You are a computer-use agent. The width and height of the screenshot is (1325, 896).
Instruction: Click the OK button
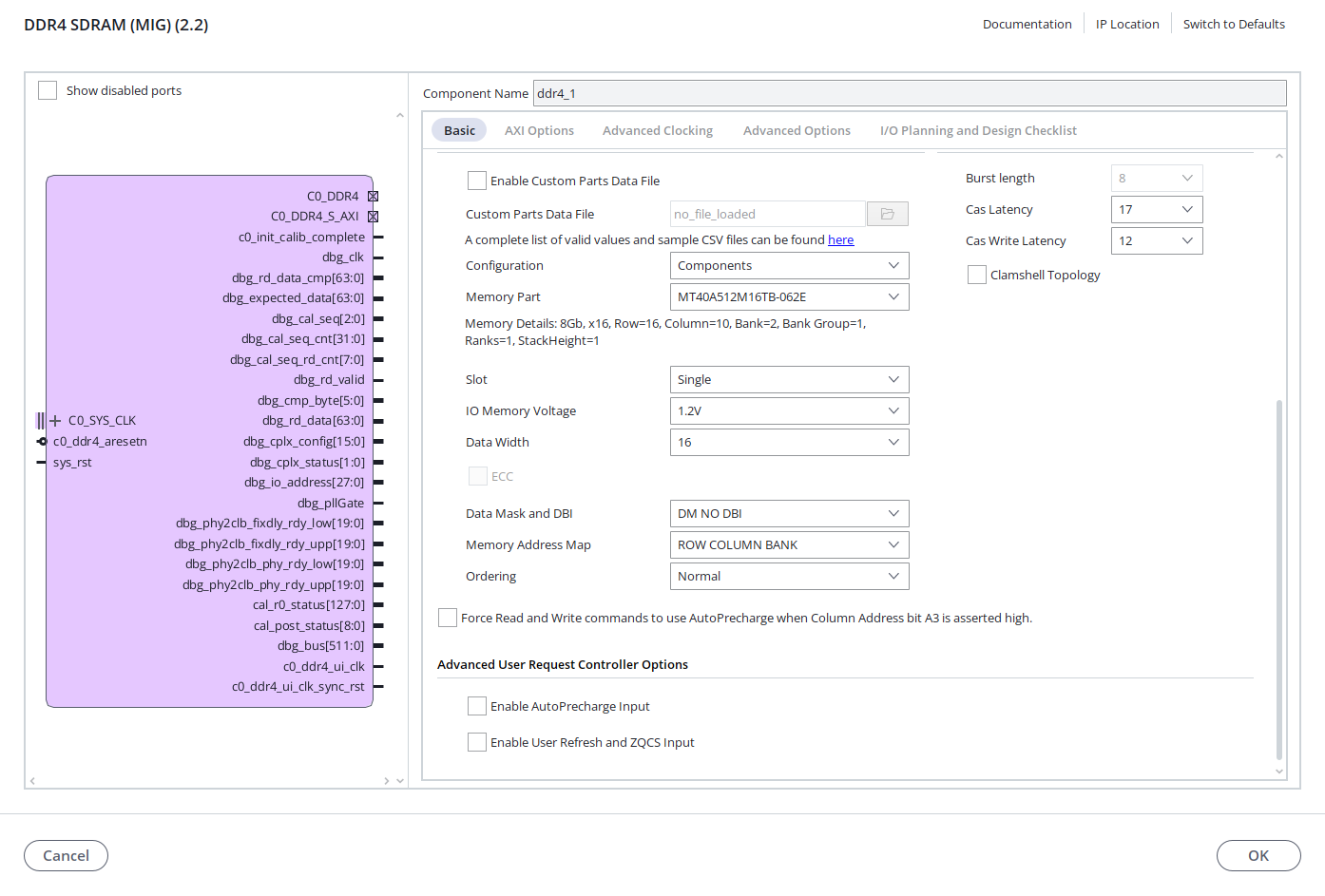(x=1258, y=855)
